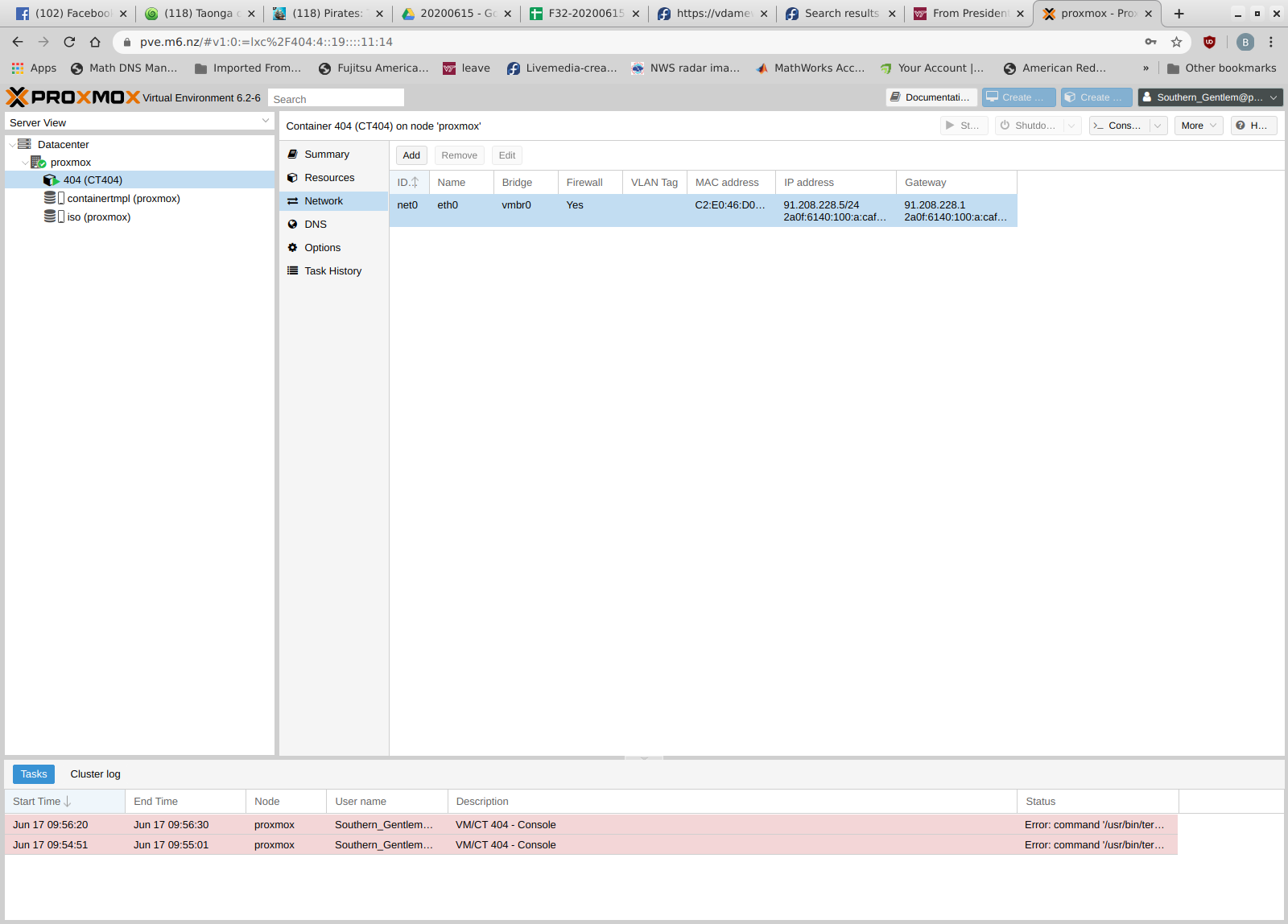Open Chrome three-dot menu
This screenshot has width=1288, height=924.
point(1271,42)
